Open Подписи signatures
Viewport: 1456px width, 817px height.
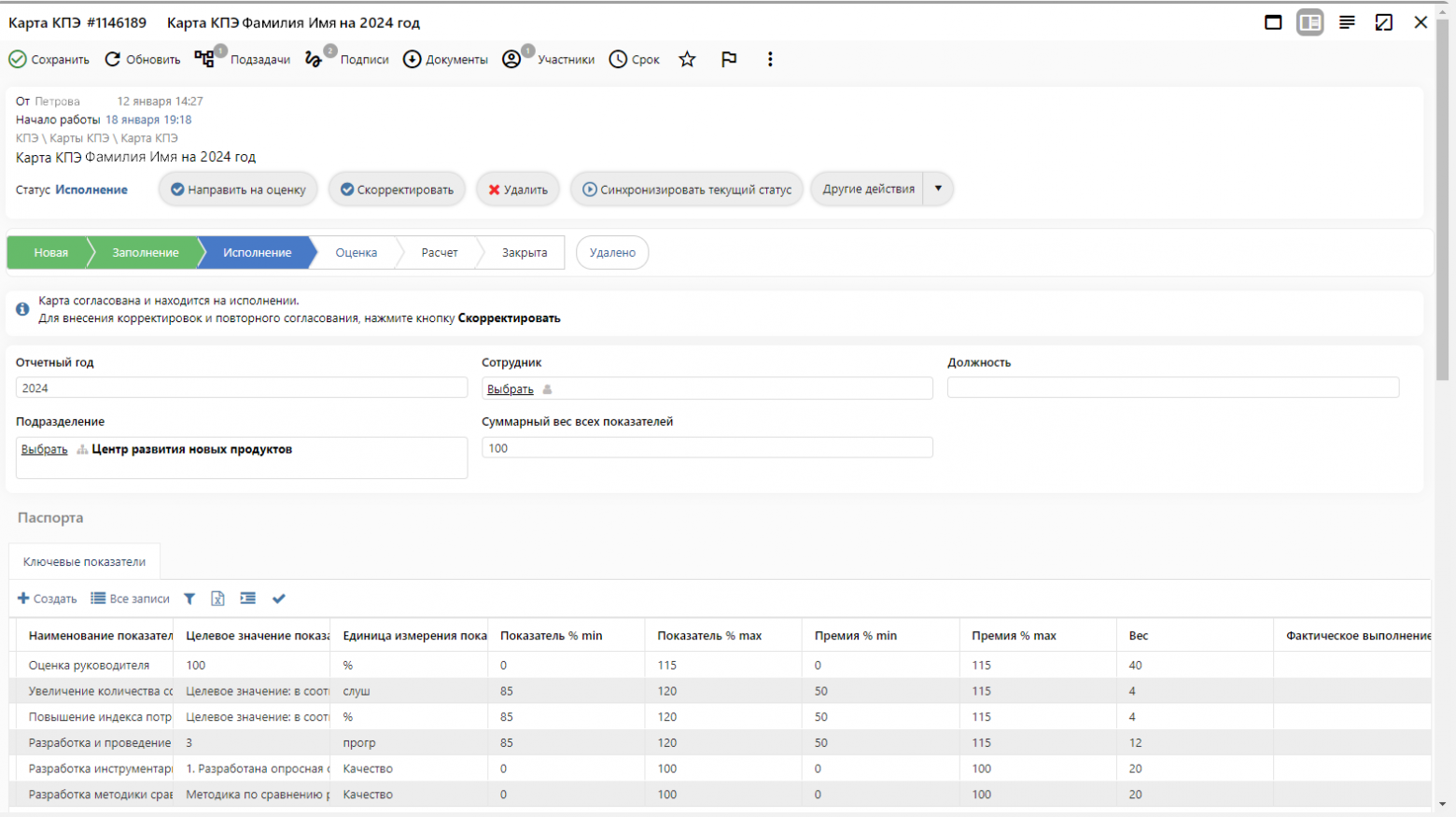tap(346, 59)
